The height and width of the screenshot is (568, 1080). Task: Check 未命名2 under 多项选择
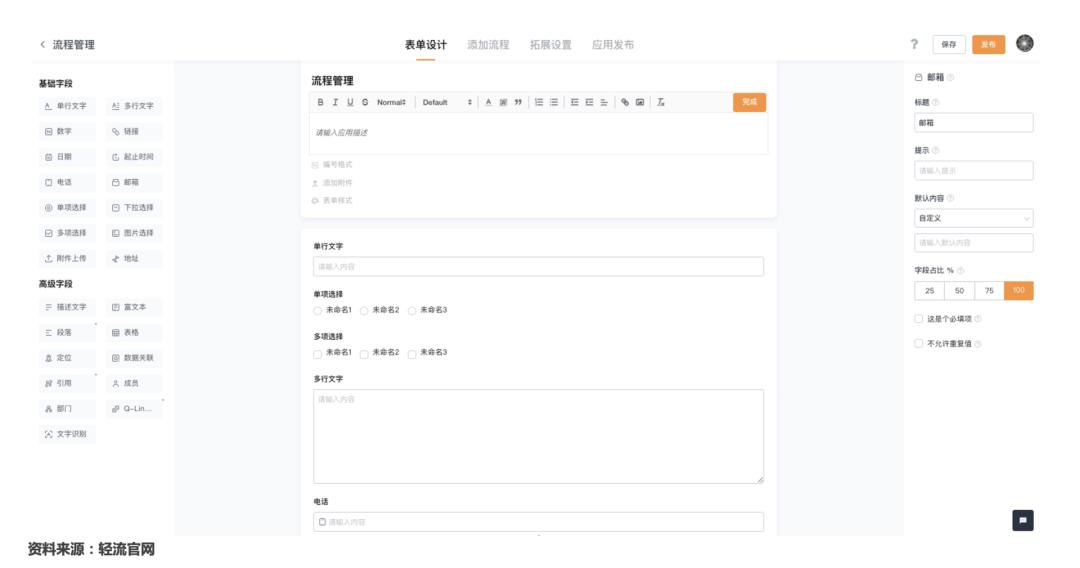[364, 354]
